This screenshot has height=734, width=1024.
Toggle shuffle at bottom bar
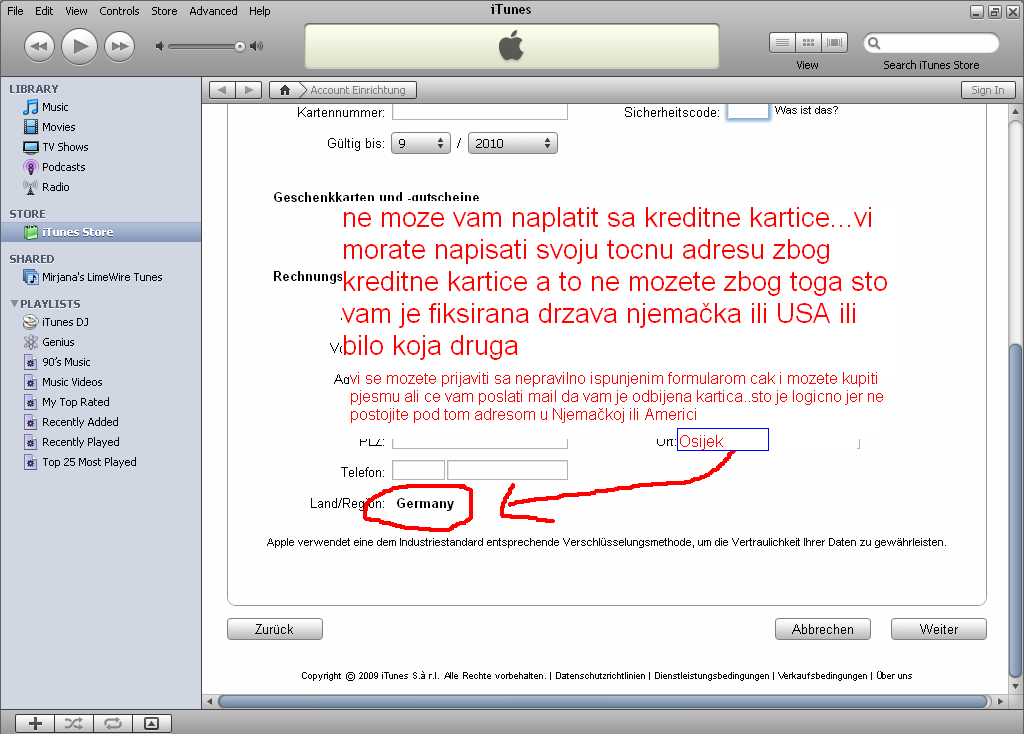click(x=73, y=723)
